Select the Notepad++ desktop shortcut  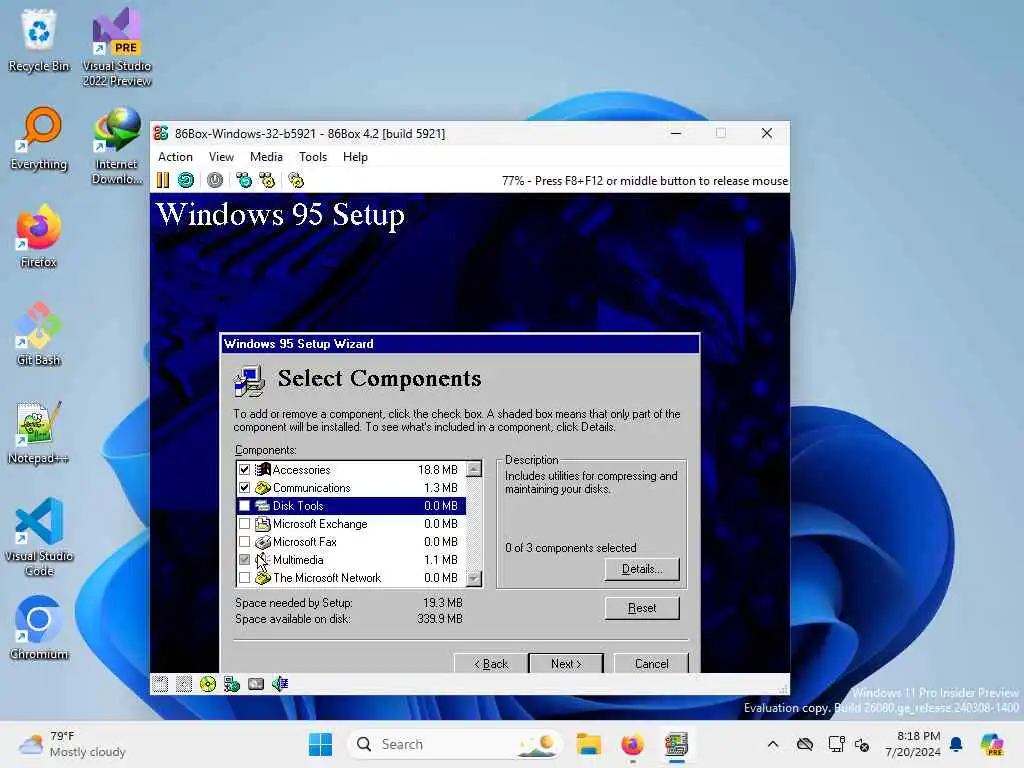tap(39, 432)
